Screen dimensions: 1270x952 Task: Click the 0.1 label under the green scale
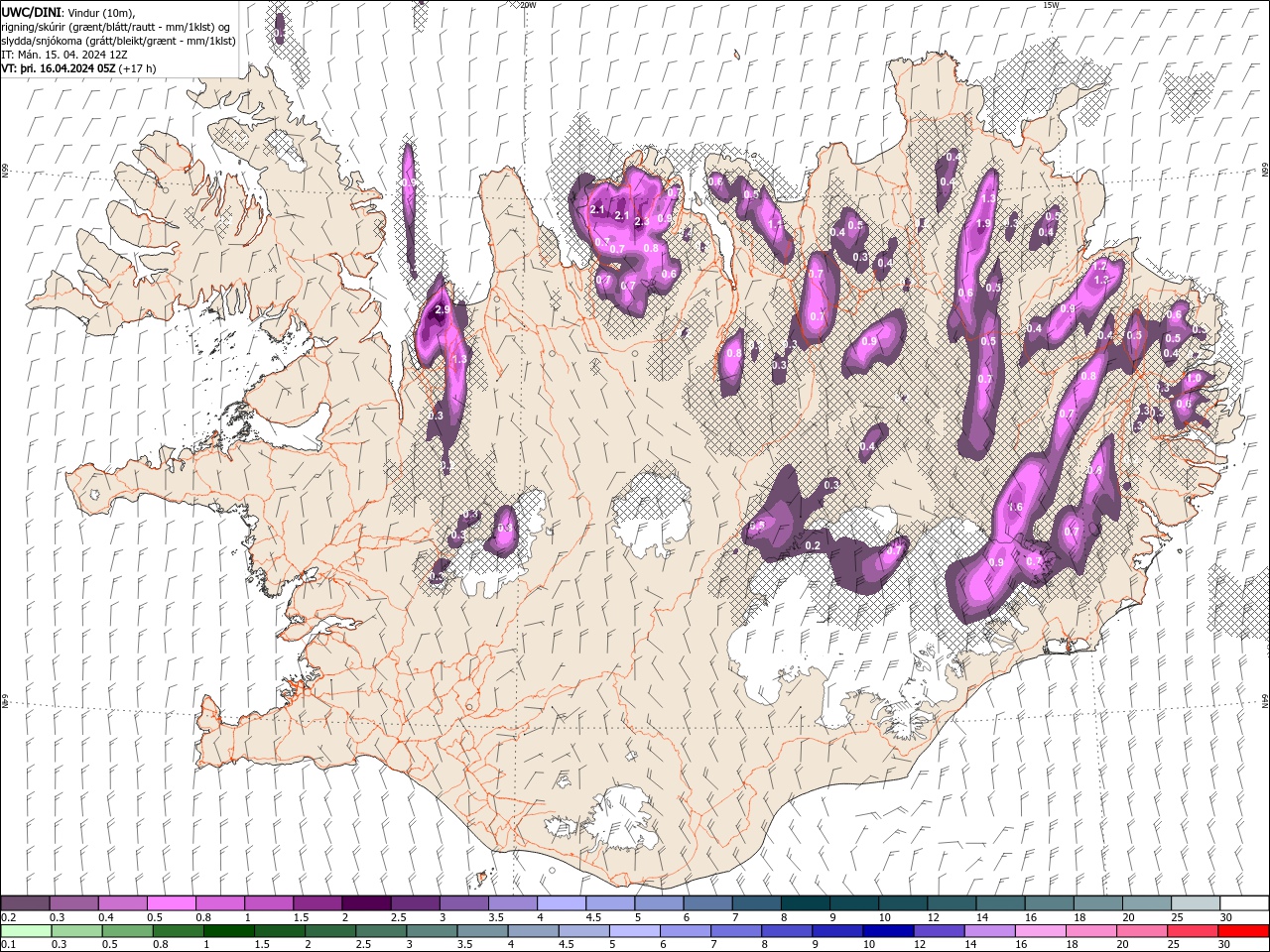[x=9, y=945]
